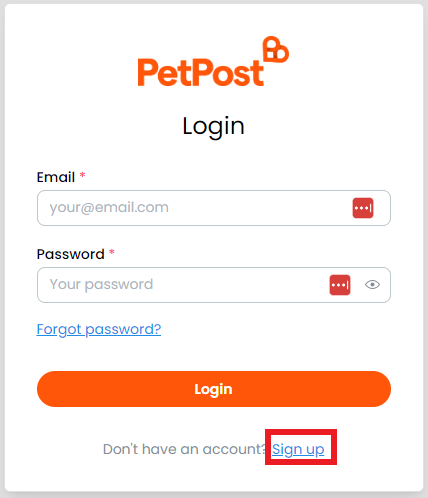The image size is (428, 498).
Task: Open the password manager icon in Password field
Action: [x=340, y=285]
